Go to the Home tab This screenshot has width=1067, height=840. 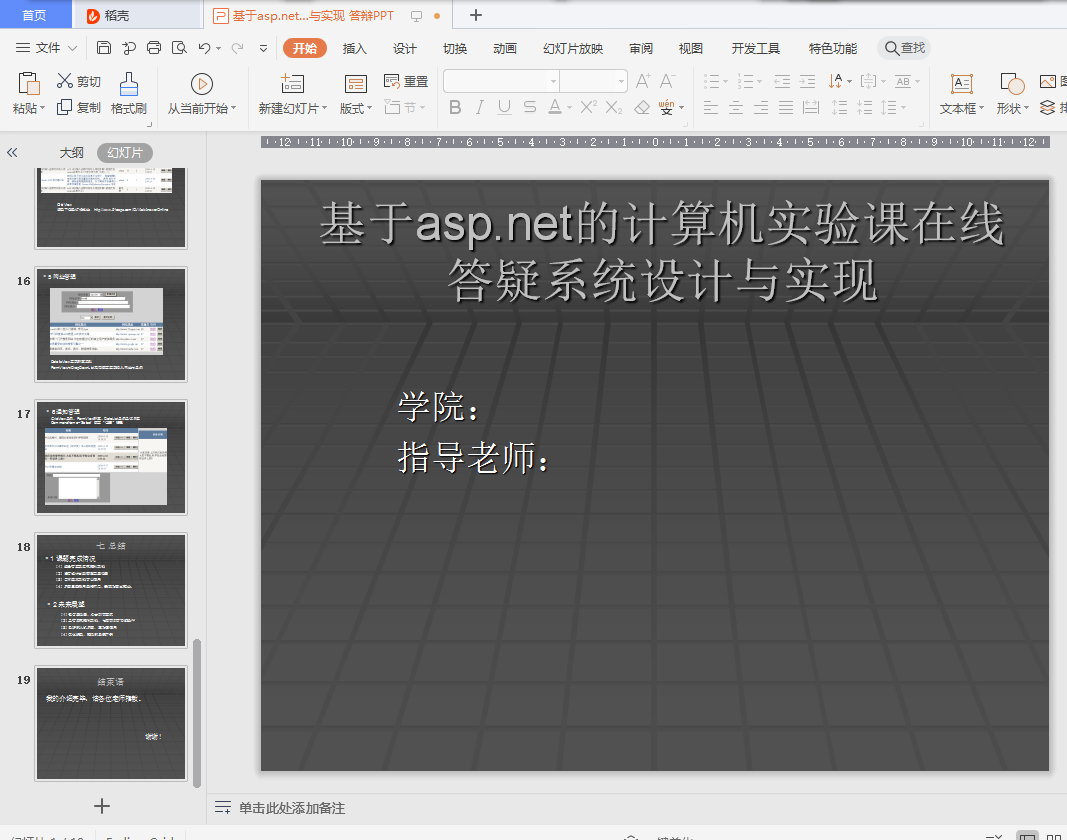[x=35, y=15]
